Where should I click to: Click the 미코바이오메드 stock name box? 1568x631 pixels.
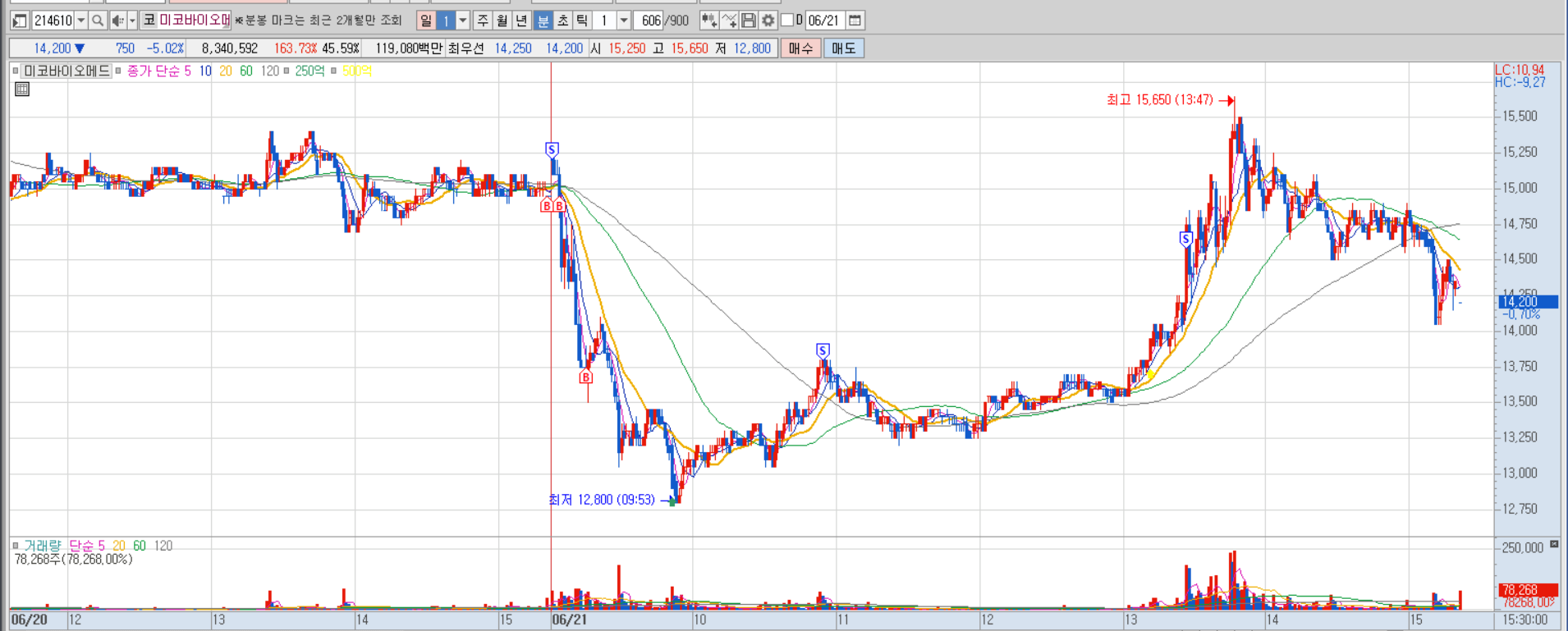coord(195,20)
